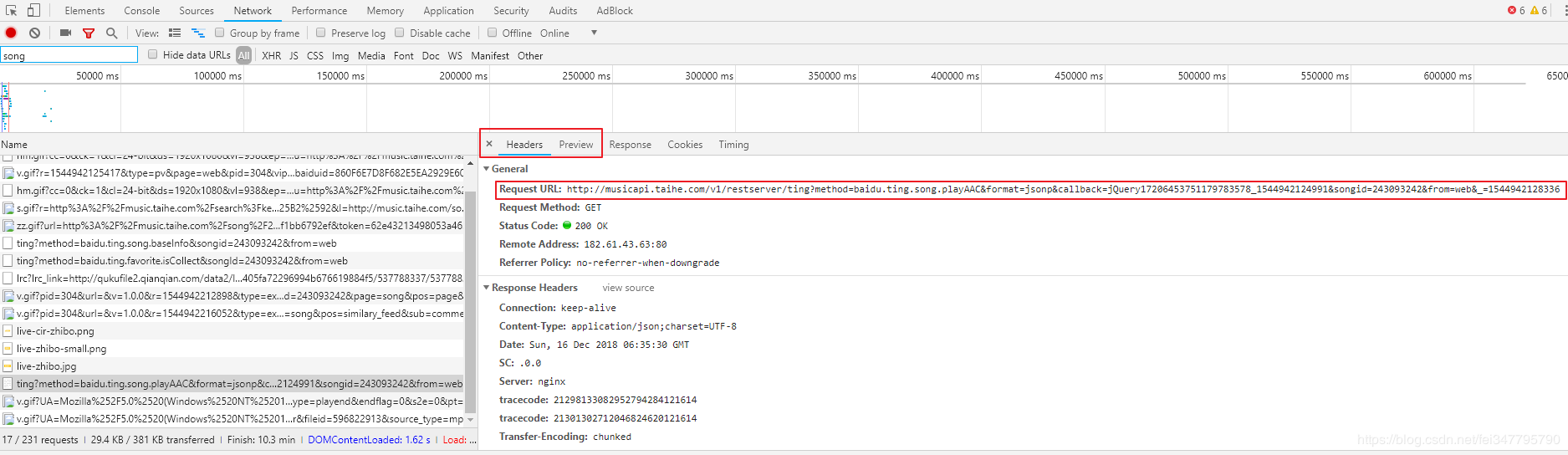
Task: Use large request rows view icon
Action: (175, 33)
